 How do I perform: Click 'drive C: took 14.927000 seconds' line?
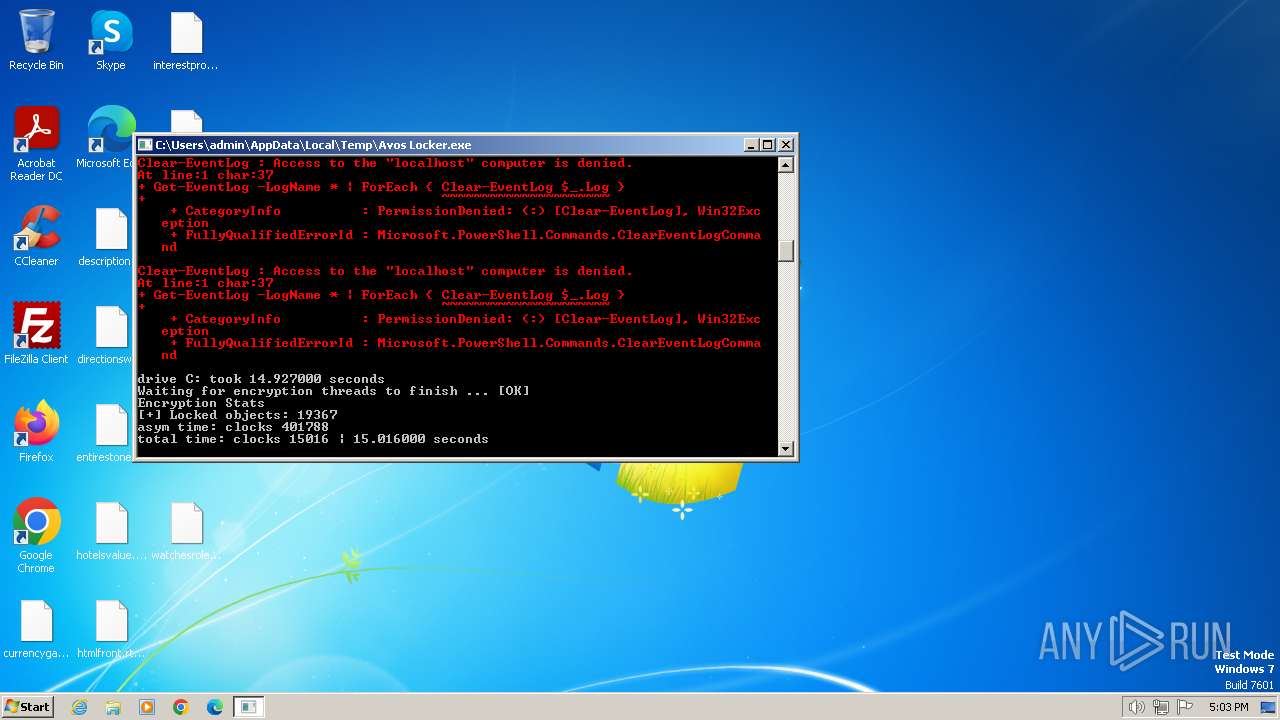261,379
